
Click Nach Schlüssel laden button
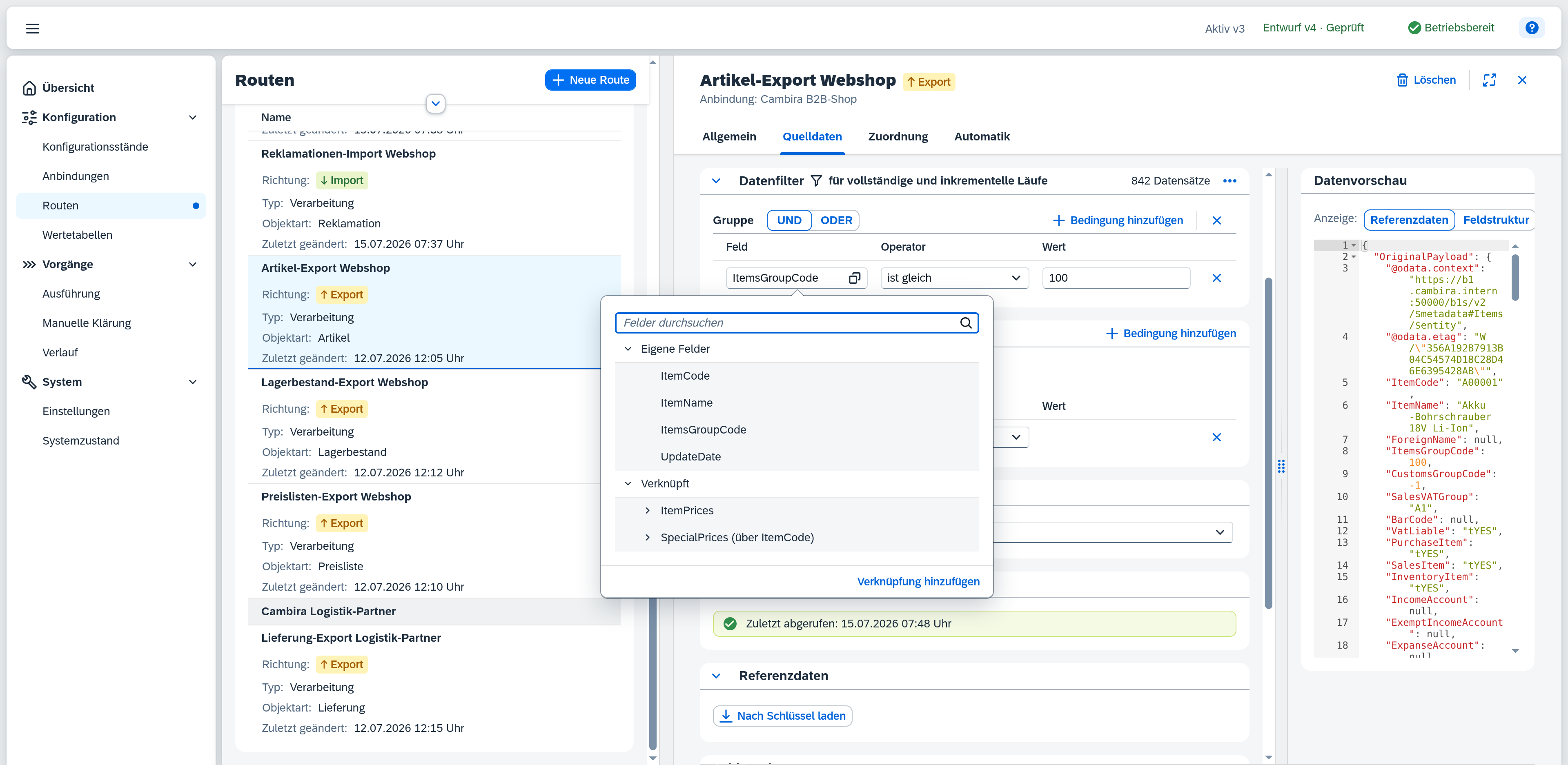[x=782, y=716]
